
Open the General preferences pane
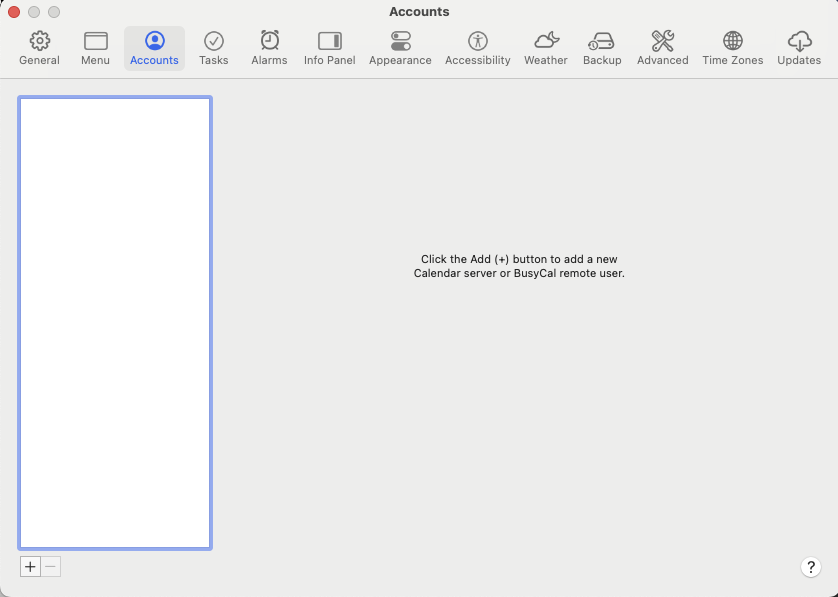click(x=39, y=48)
